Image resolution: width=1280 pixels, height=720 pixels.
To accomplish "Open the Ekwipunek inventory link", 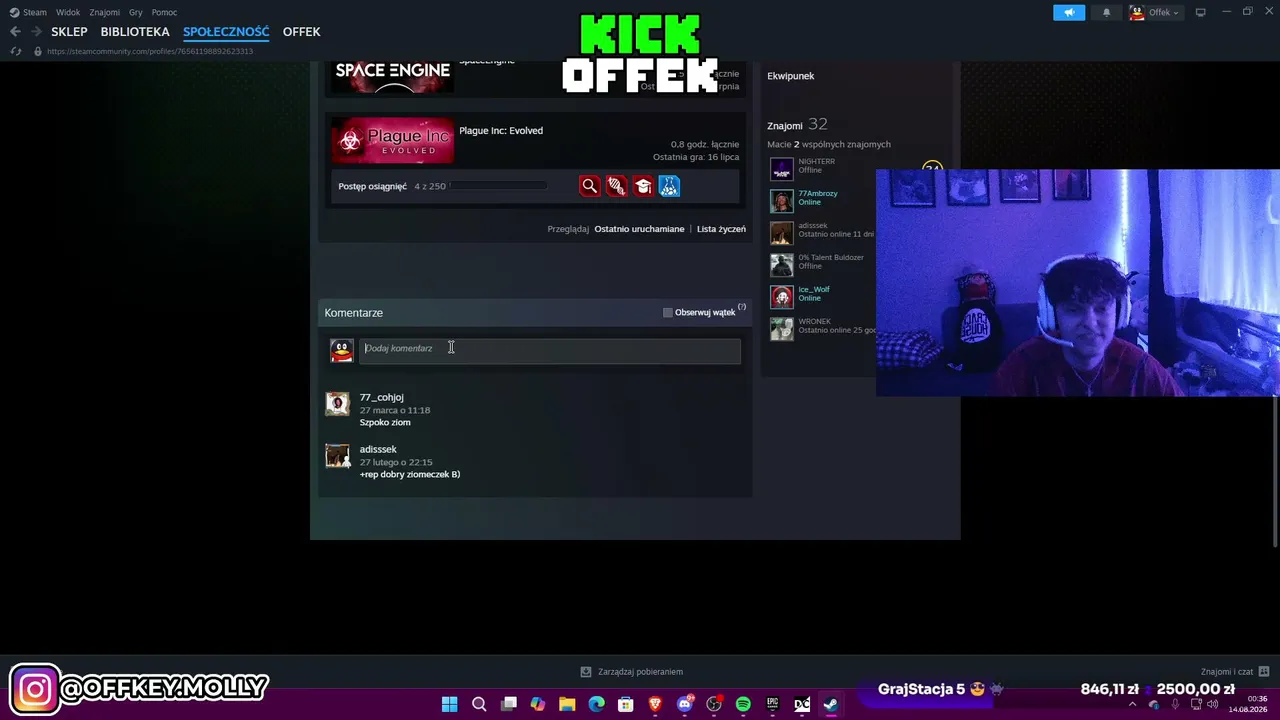I will [x=791, y=76].
